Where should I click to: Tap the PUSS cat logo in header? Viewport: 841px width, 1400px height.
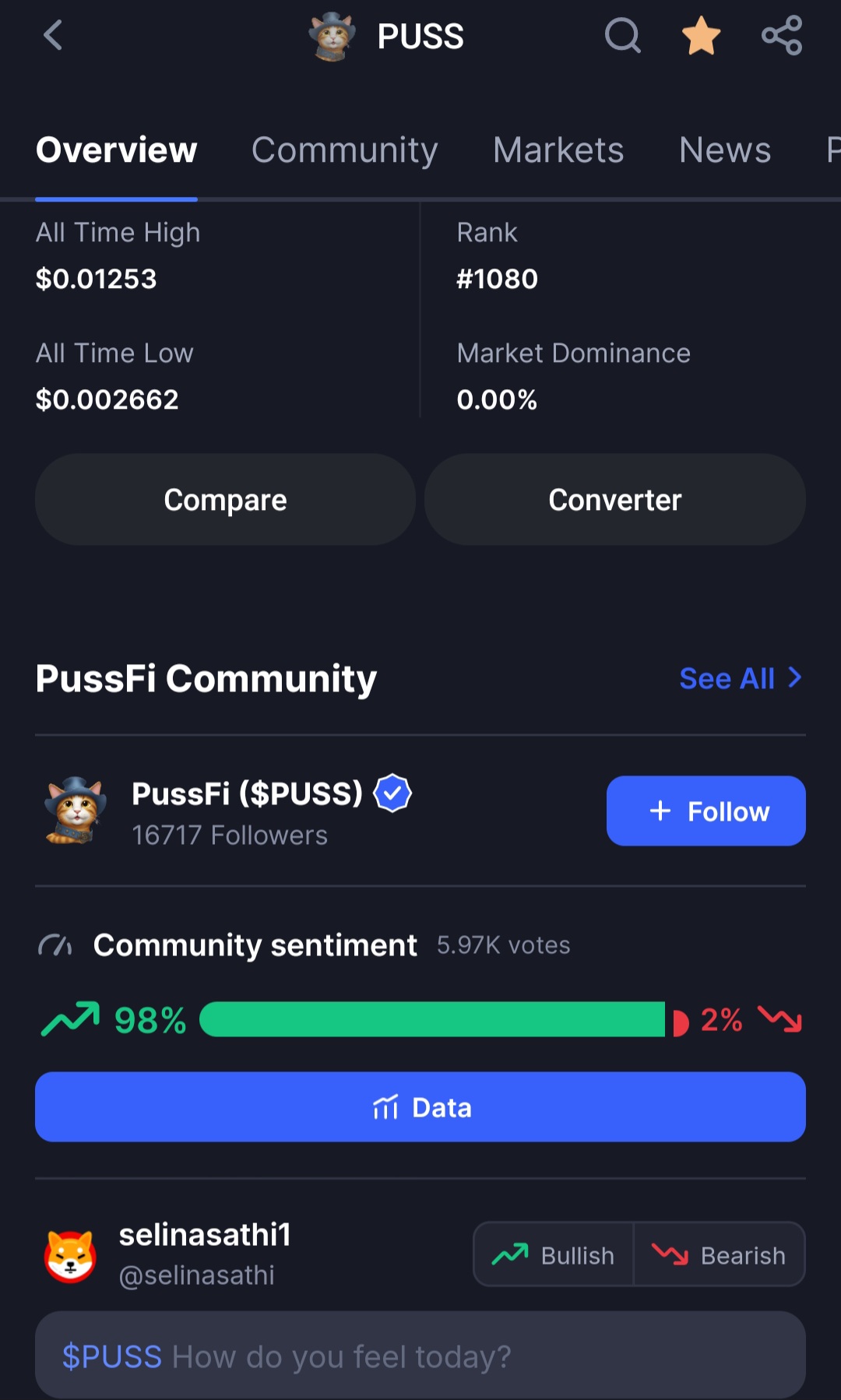pos(333,36)
